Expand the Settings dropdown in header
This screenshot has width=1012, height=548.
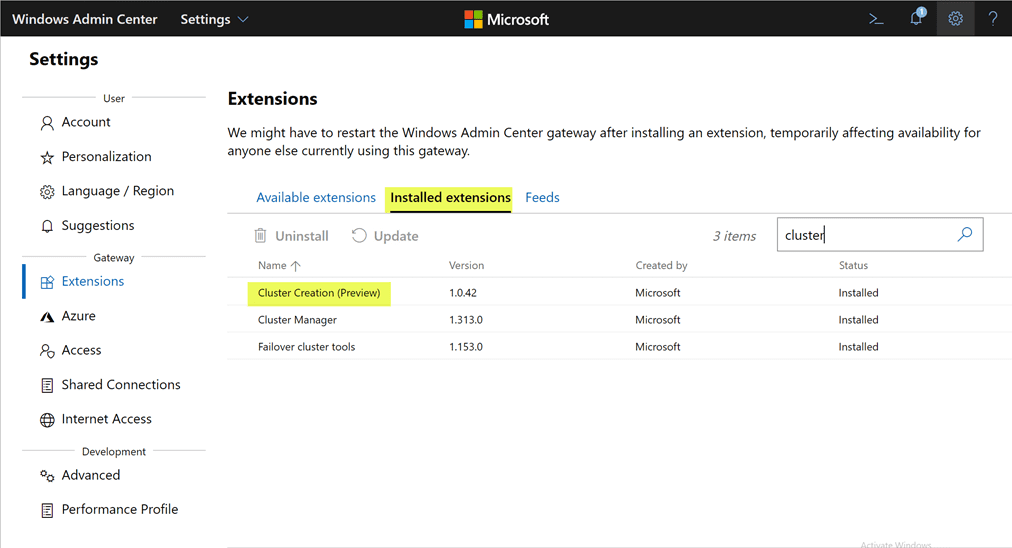(x=214, y=19)
